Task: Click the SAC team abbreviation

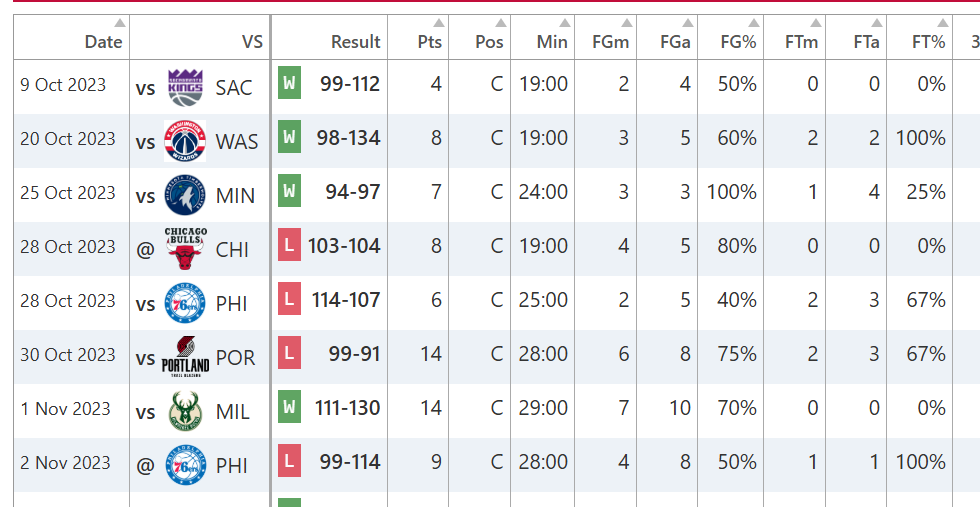Action: click(234, 88)
